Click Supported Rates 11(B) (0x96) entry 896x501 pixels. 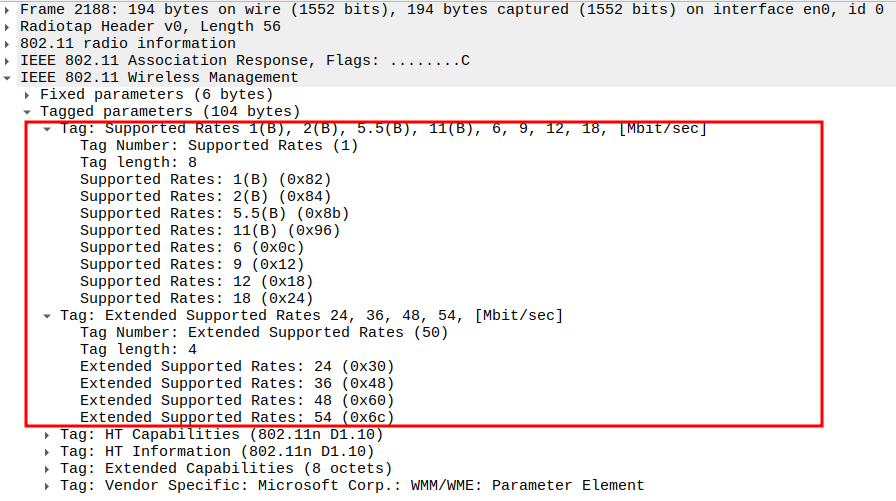210,230
